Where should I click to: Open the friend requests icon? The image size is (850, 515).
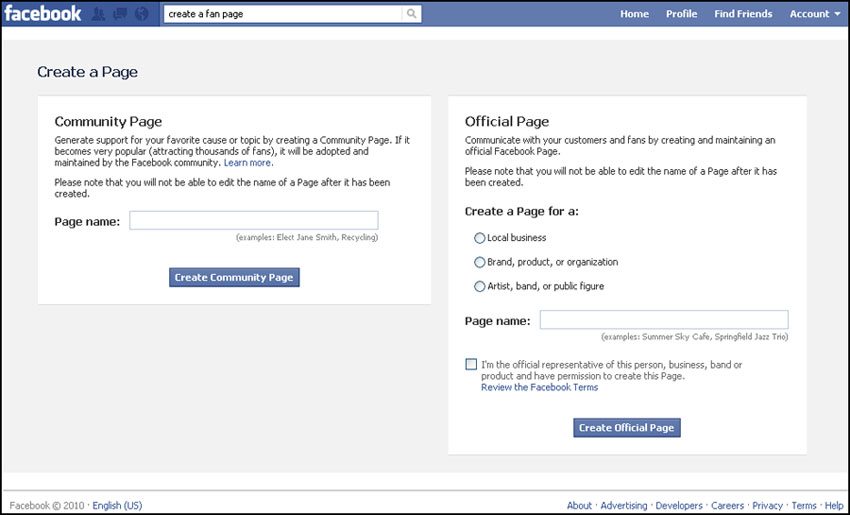(x=98, y=14)
